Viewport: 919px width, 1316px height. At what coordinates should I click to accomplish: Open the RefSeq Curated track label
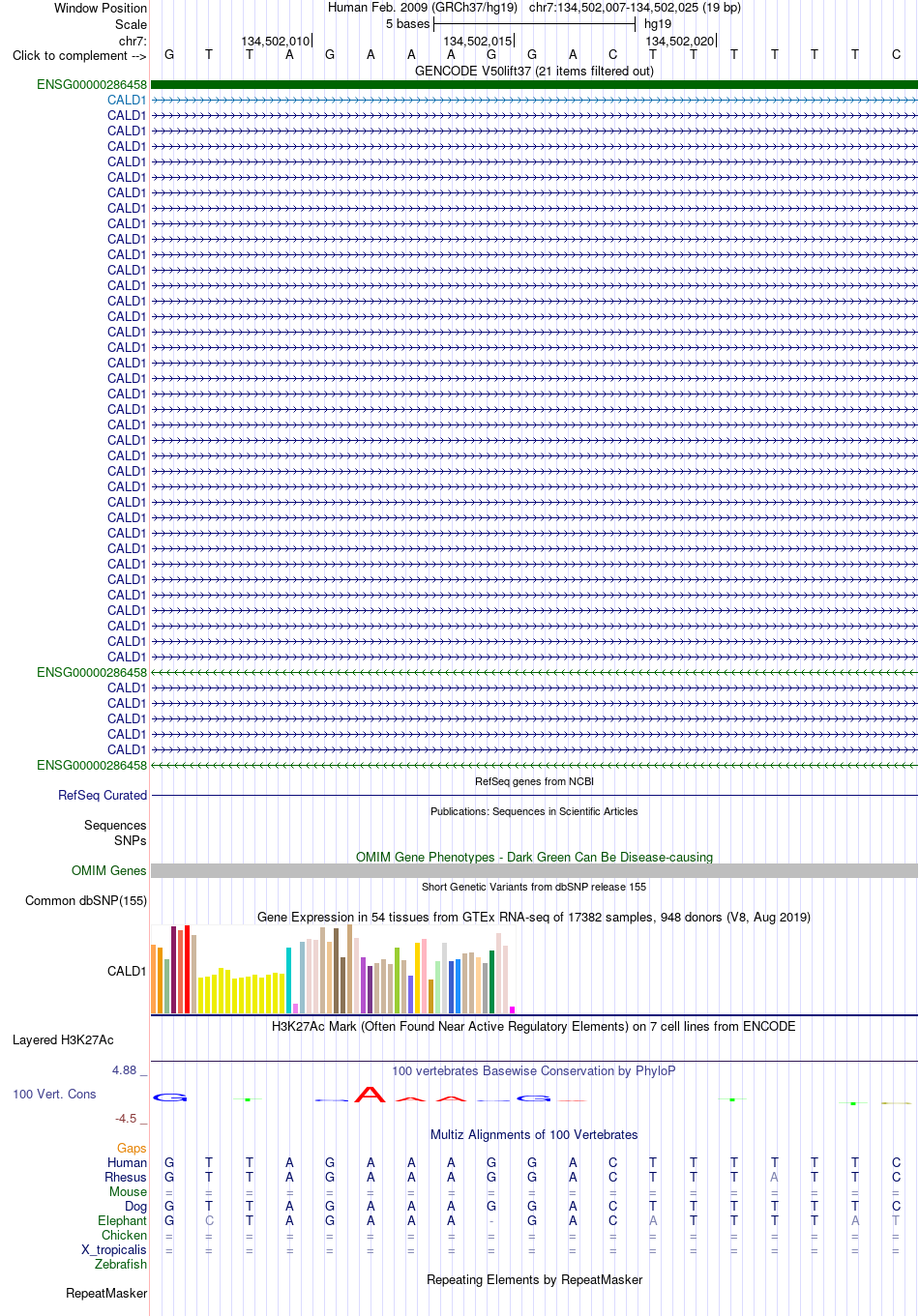103,795
